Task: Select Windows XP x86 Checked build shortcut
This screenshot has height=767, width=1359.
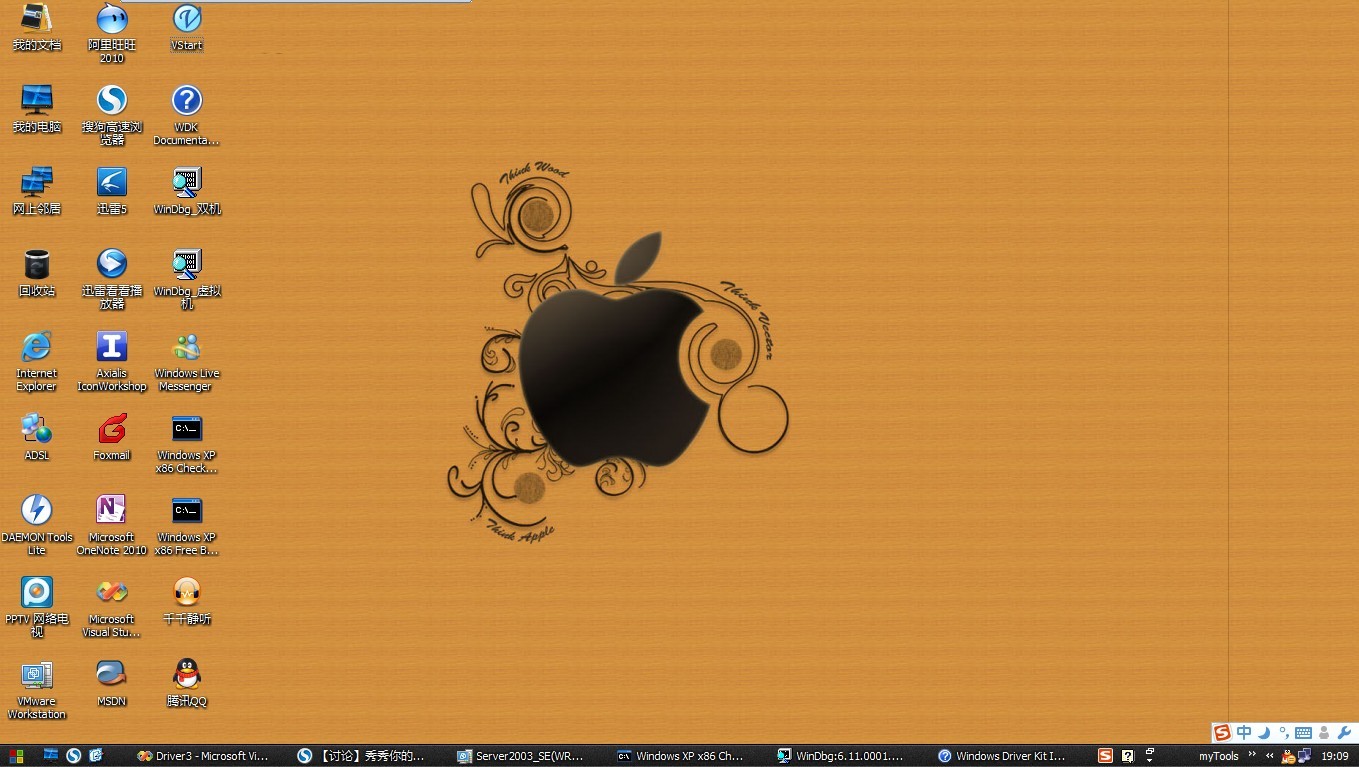Action: [186, 443]
